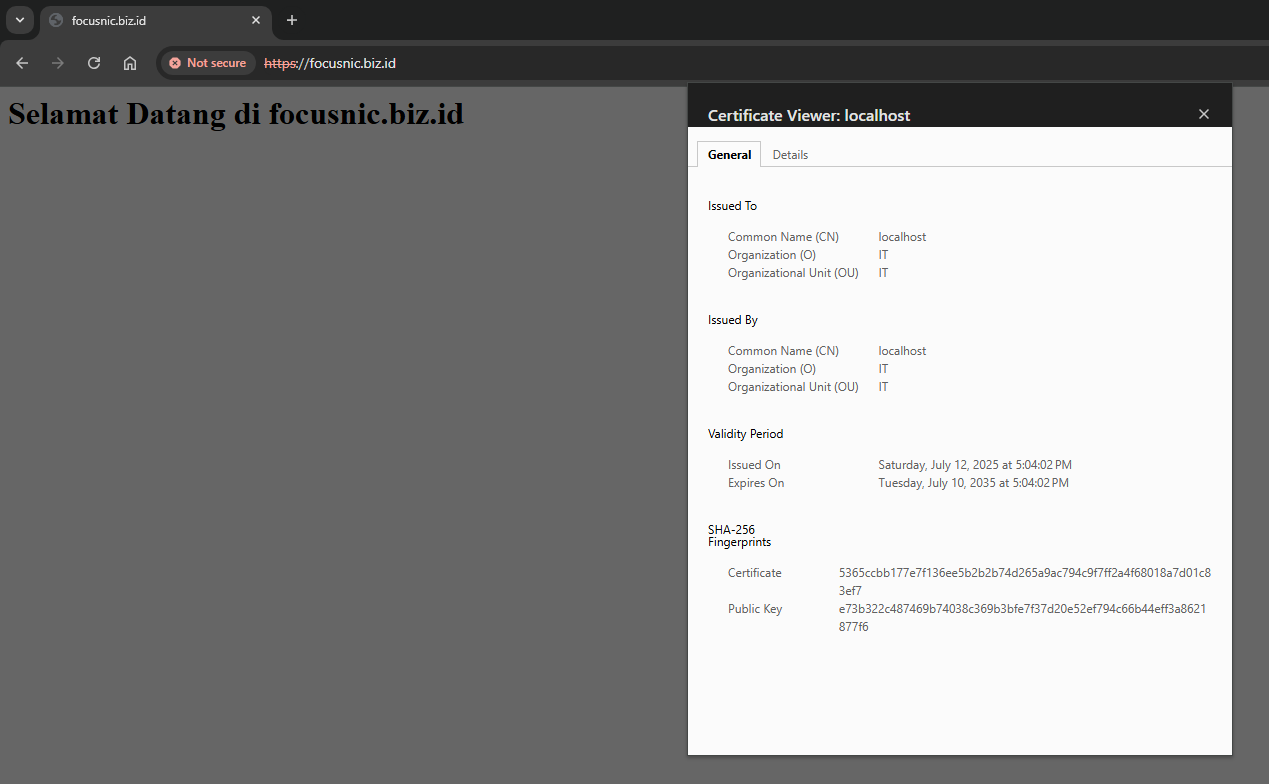1269x784 pixels.
Task: Go to the Home page icon
Action: (130, 63)
